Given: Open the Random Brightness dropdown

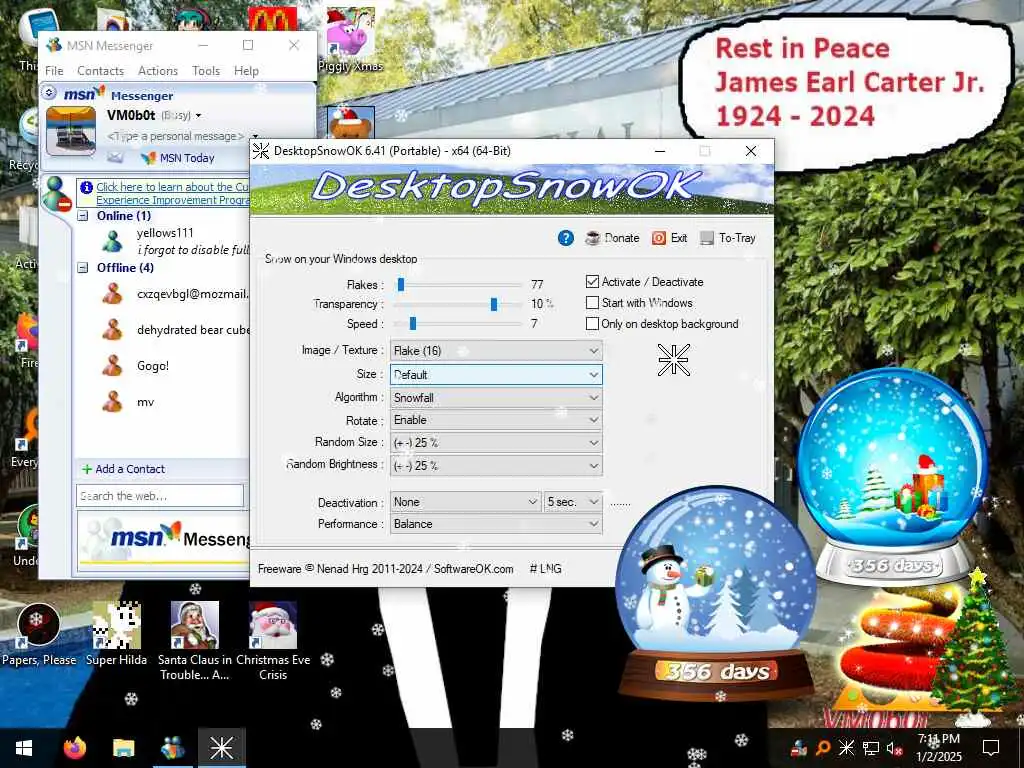Looking at the screenshot, I should pos(496,466).
